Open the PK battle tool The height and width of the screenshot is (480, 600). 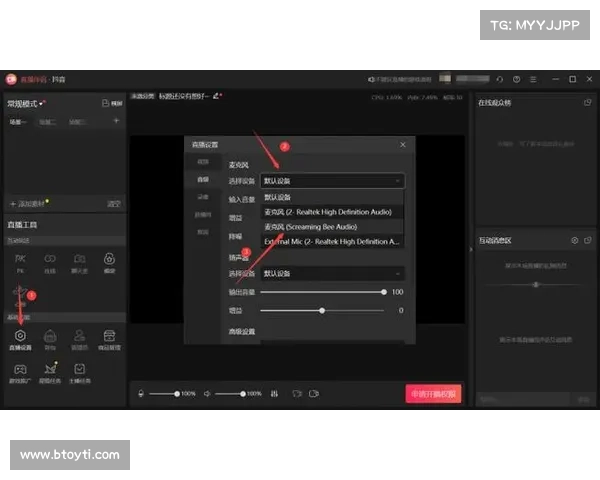pyautogui.click(x=20, y=263)
